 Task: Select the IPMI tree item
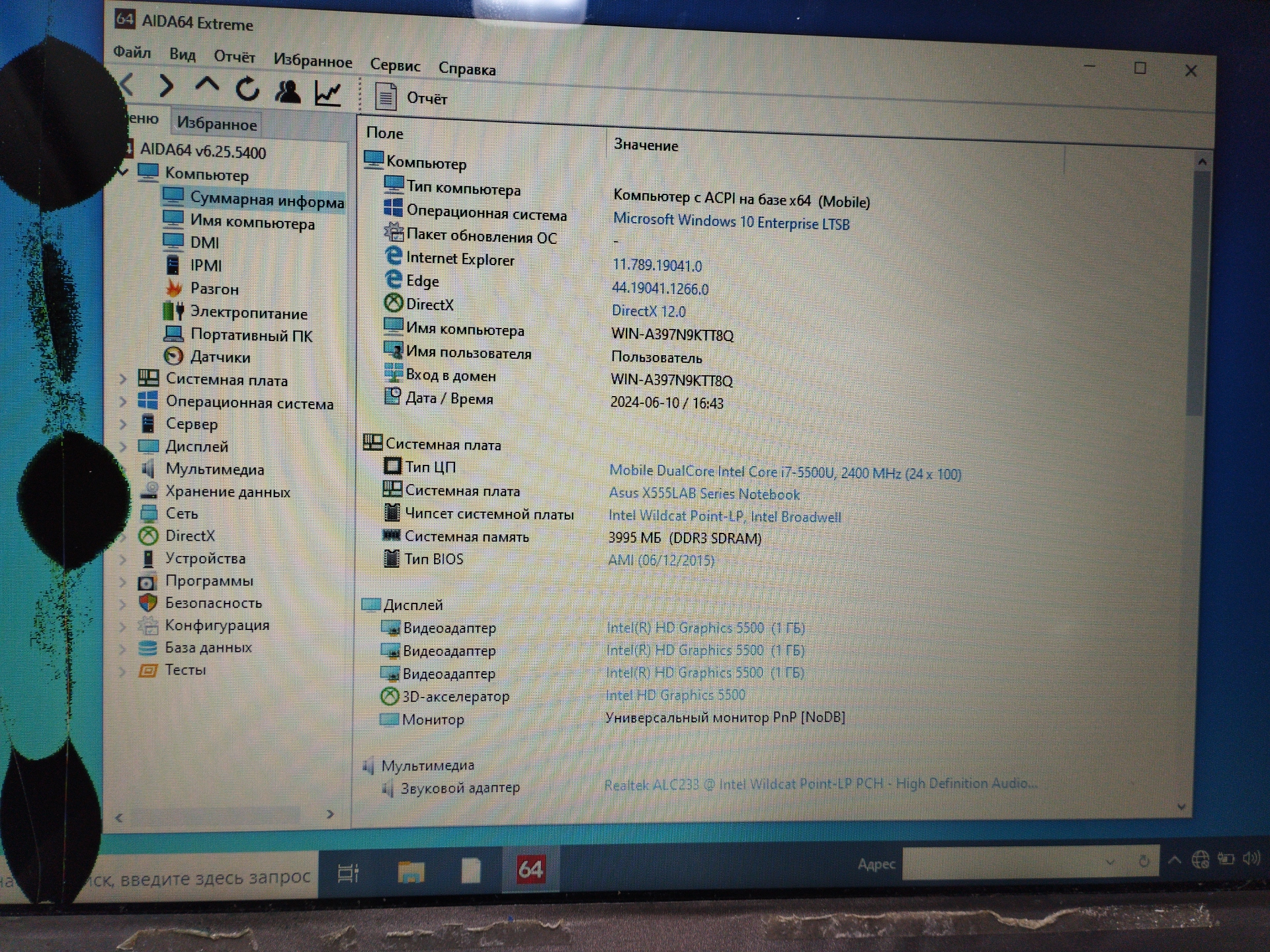click(x=192, y=265)
